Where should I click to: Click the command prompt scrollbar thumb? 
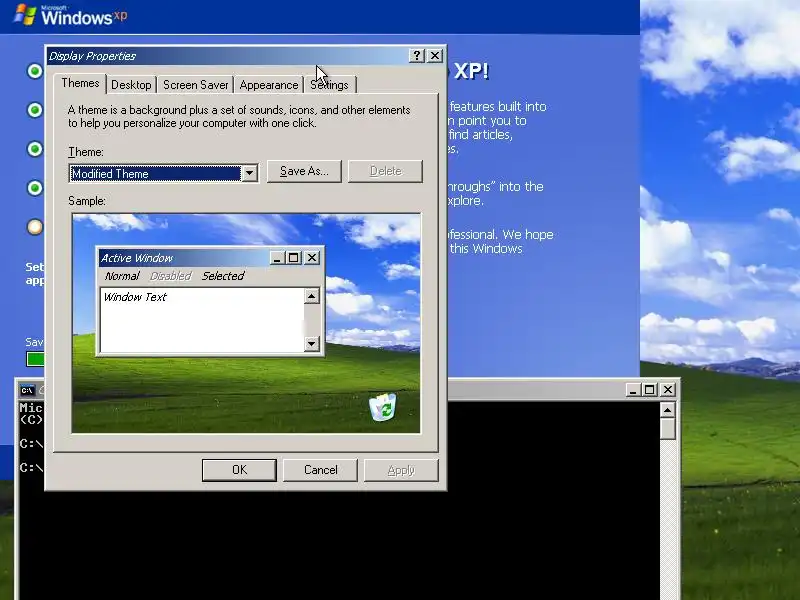point(668,429)
